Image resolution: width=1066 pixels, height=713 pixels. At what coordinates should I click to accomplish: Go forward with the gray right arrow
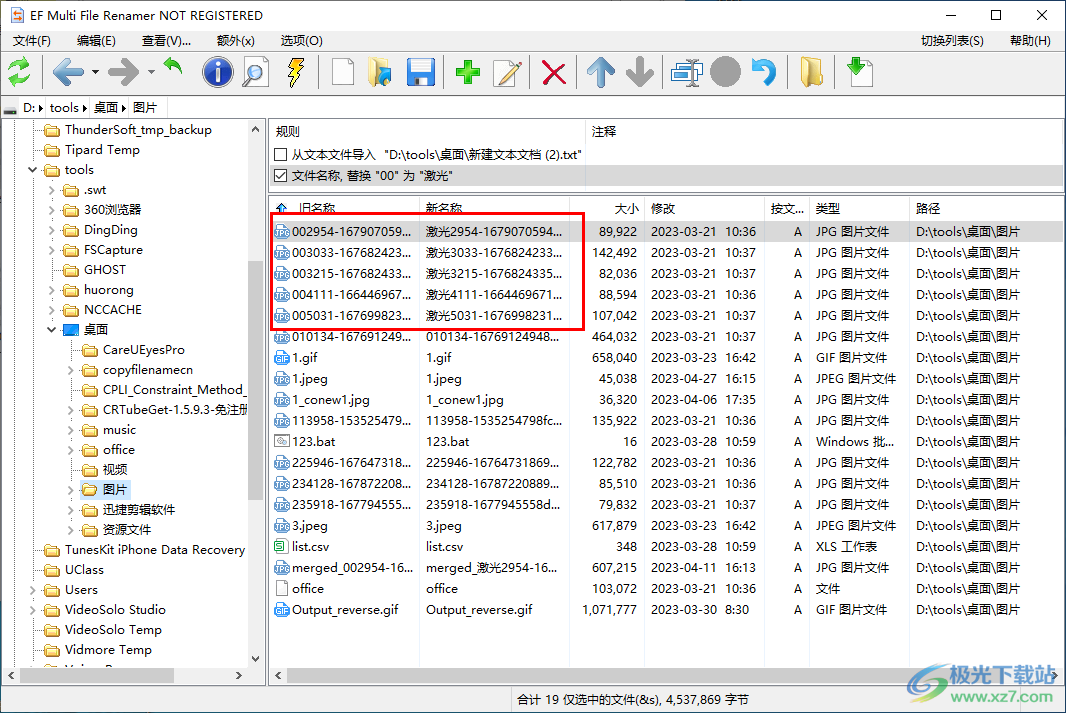(x=124, y=72)
